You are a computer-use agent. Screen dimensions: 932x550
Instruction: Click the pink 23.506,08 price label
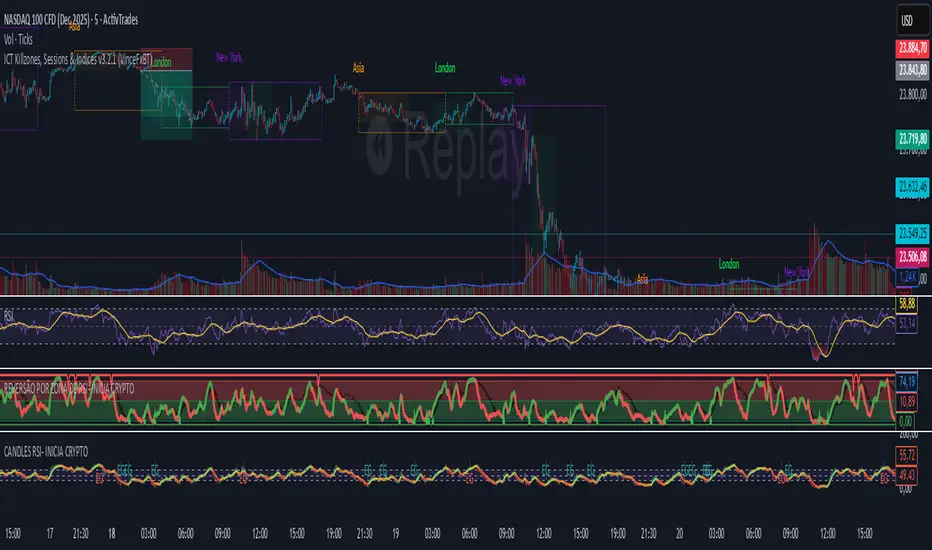point(912,257)
